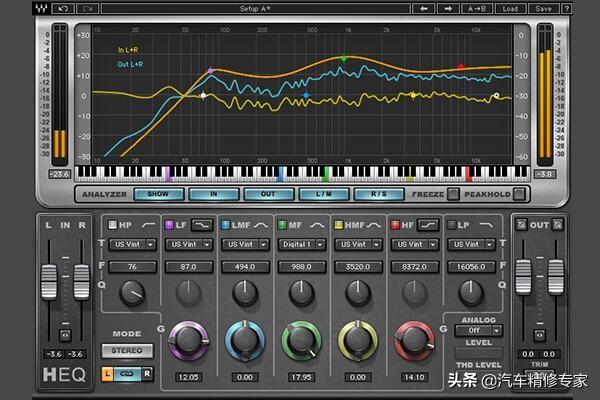Click the Waves logo icon

[x=41, y=8]
